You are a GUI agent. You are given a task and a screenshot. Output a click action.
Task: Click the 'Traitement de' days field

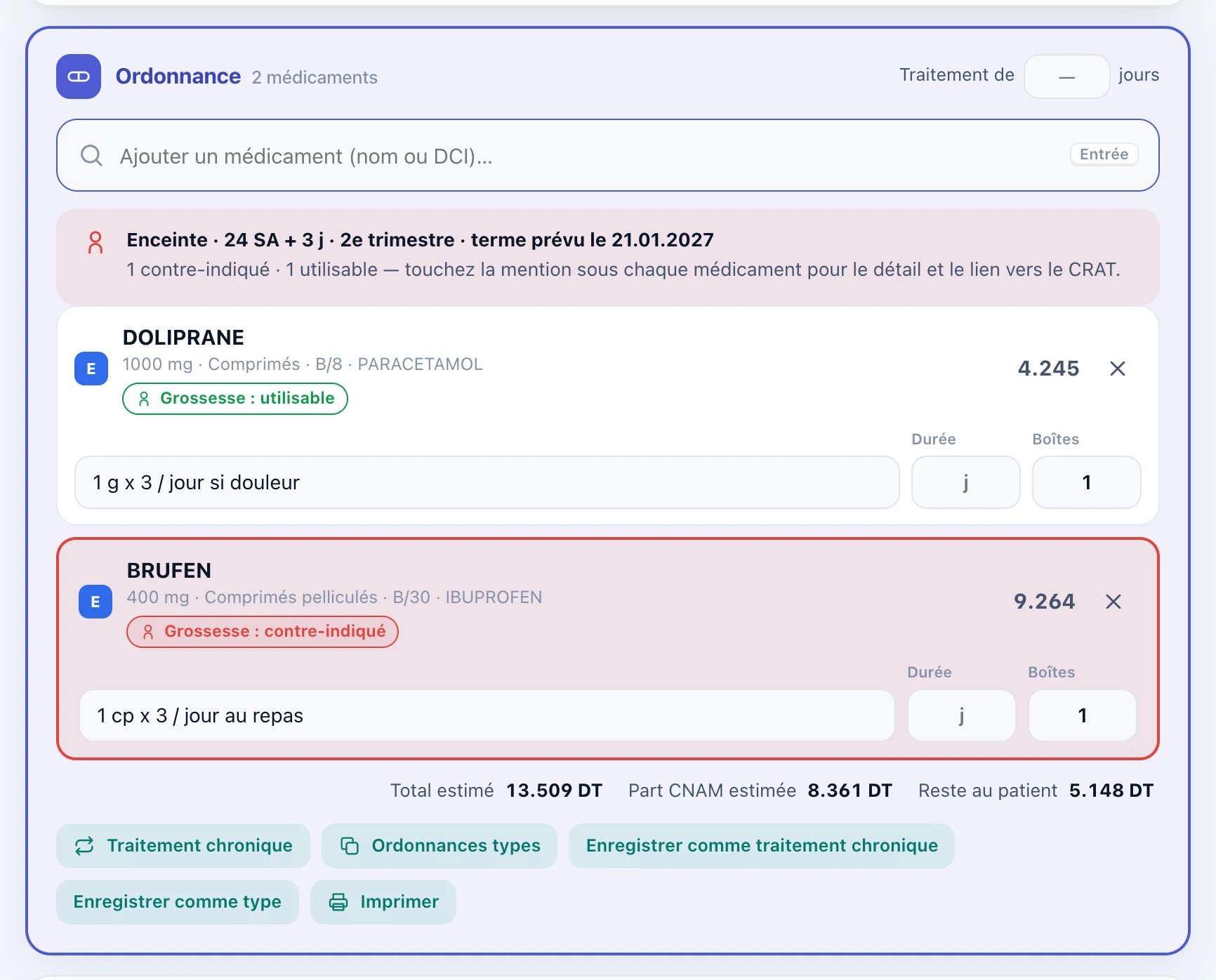pos(1067,77)
